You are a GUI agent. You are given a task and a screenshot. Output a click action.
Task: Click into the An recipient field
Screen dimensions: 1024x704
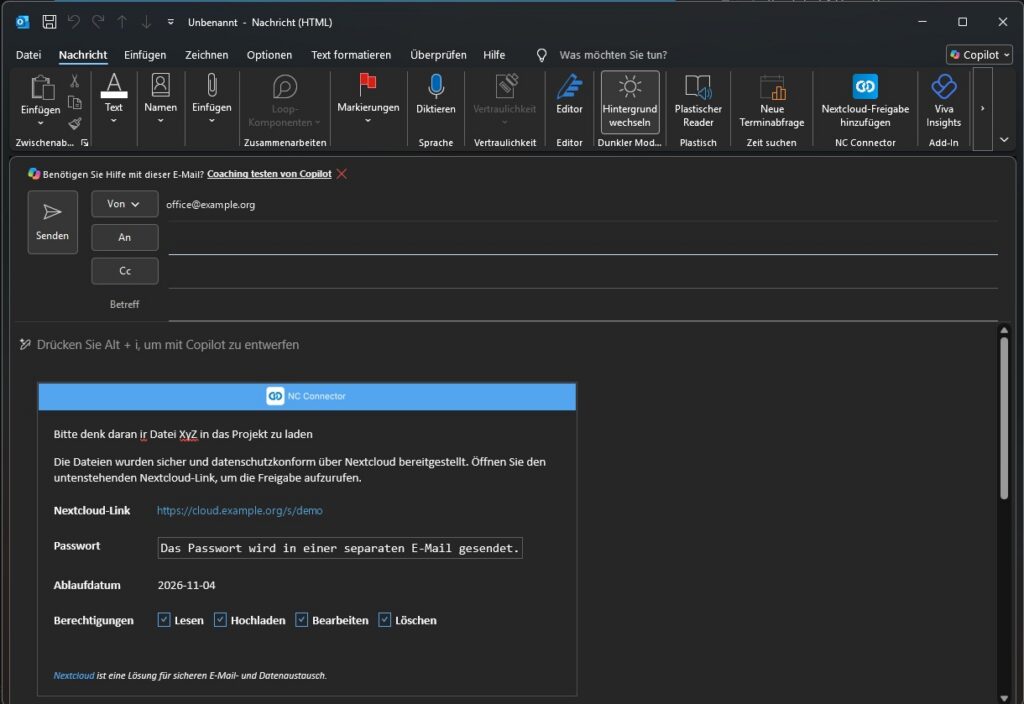[583, 238]
